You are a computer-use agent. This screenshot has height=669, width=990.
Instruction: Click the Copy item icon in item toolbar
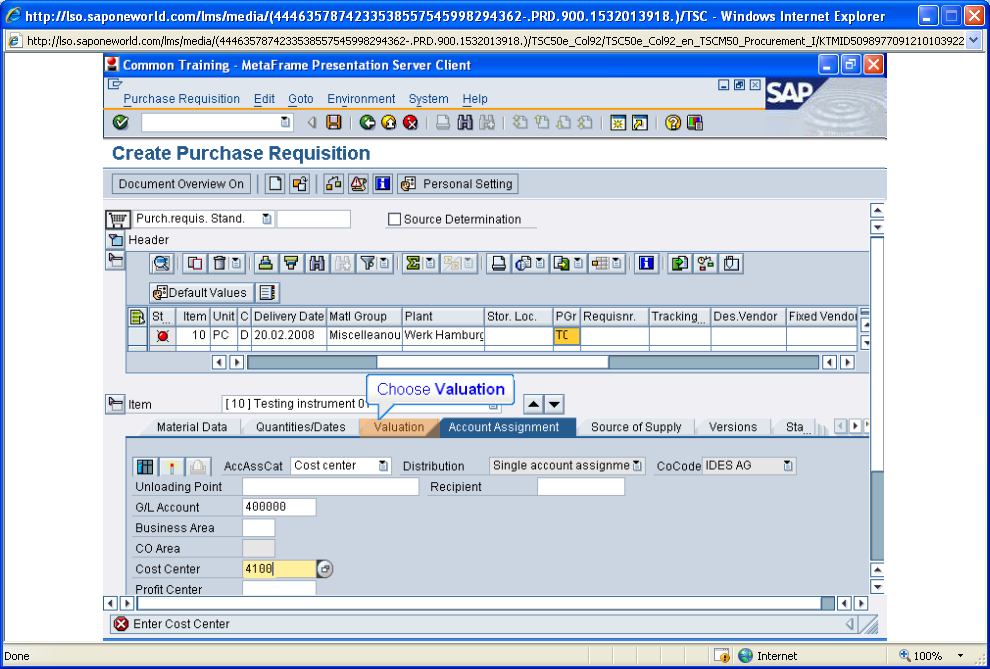click(195, 263)
